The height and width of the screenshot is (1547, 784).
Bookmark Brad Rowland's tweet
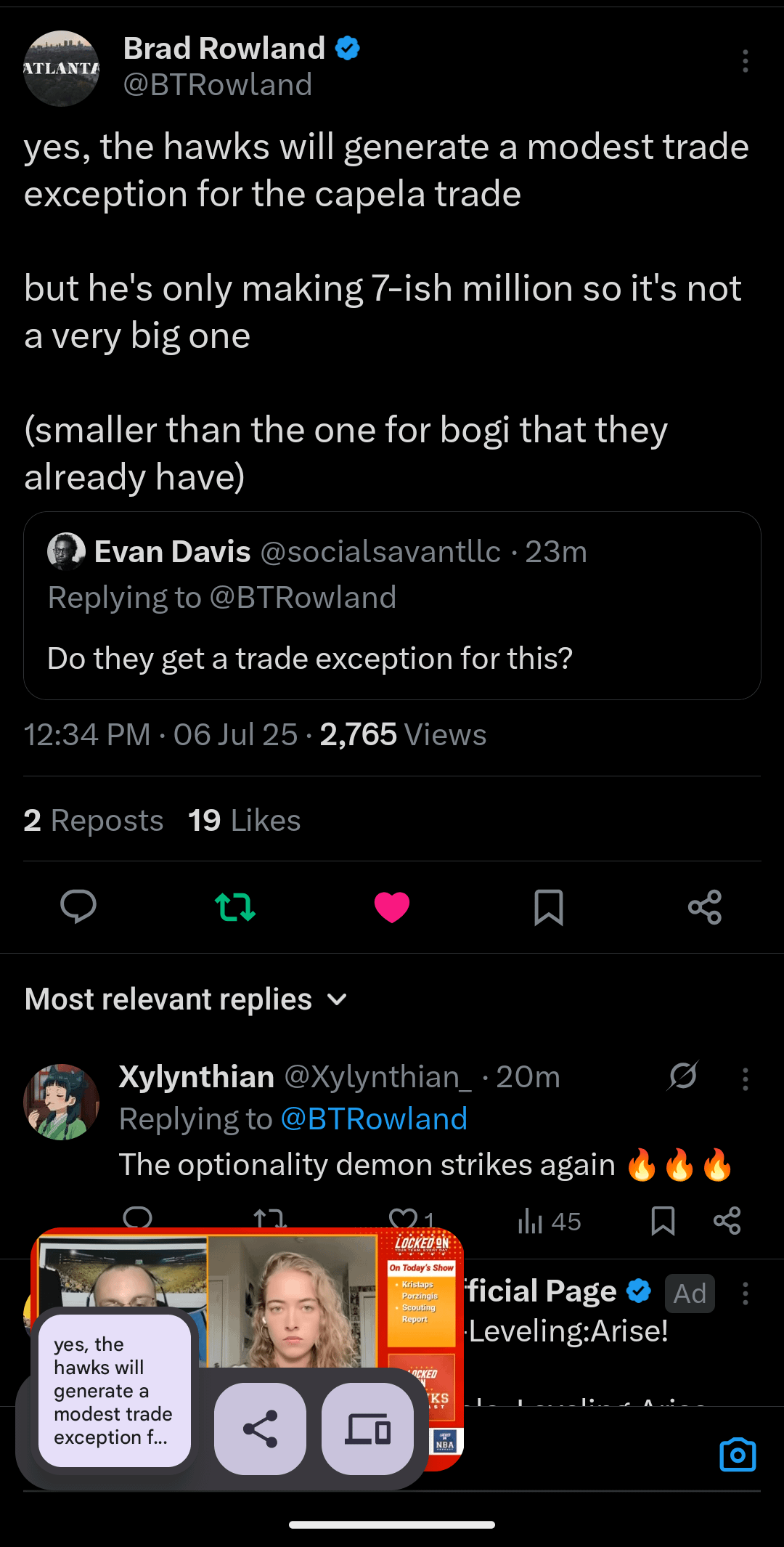[x=549, y=907]
